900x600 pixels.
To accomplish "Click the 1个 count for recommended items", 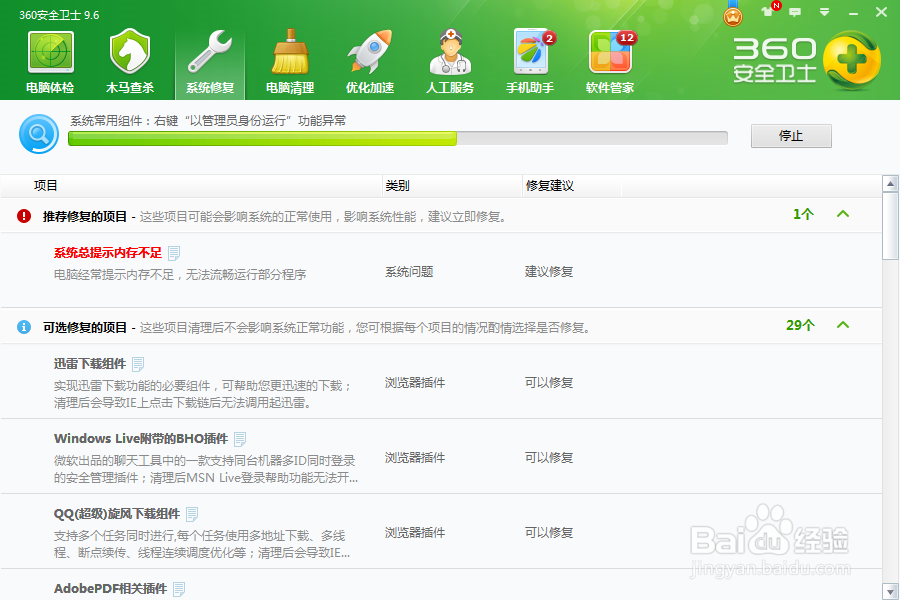I will [x=803, y=214].
